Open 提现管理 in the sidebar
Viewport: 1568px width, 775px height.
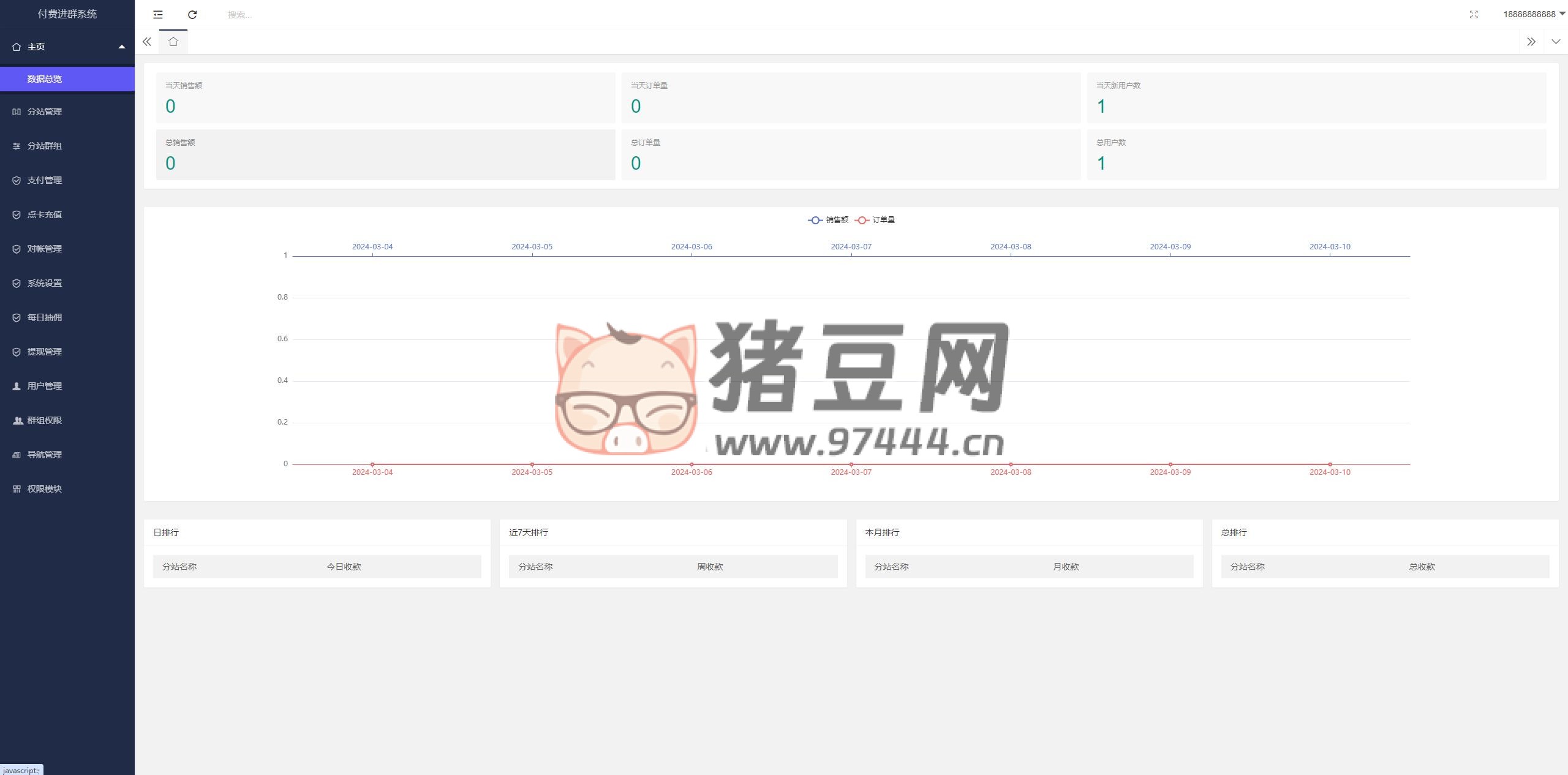(x=45, y=352)
